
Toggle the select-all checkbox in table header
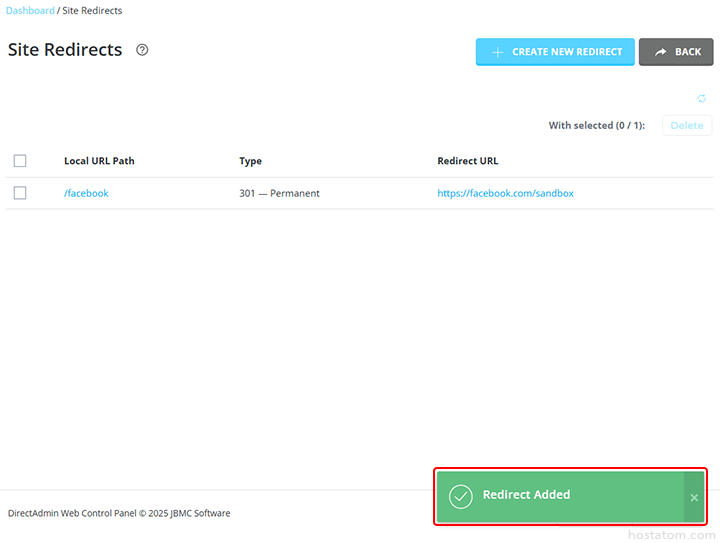(20, 161)
